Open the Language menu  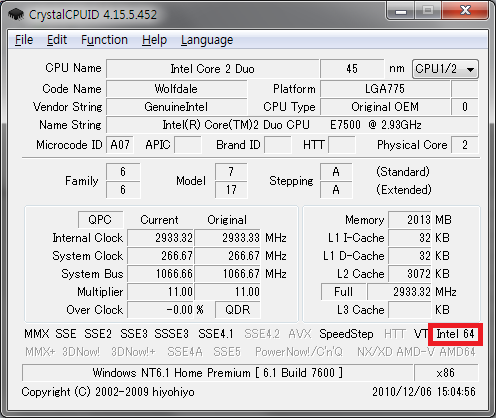(207, 40)
